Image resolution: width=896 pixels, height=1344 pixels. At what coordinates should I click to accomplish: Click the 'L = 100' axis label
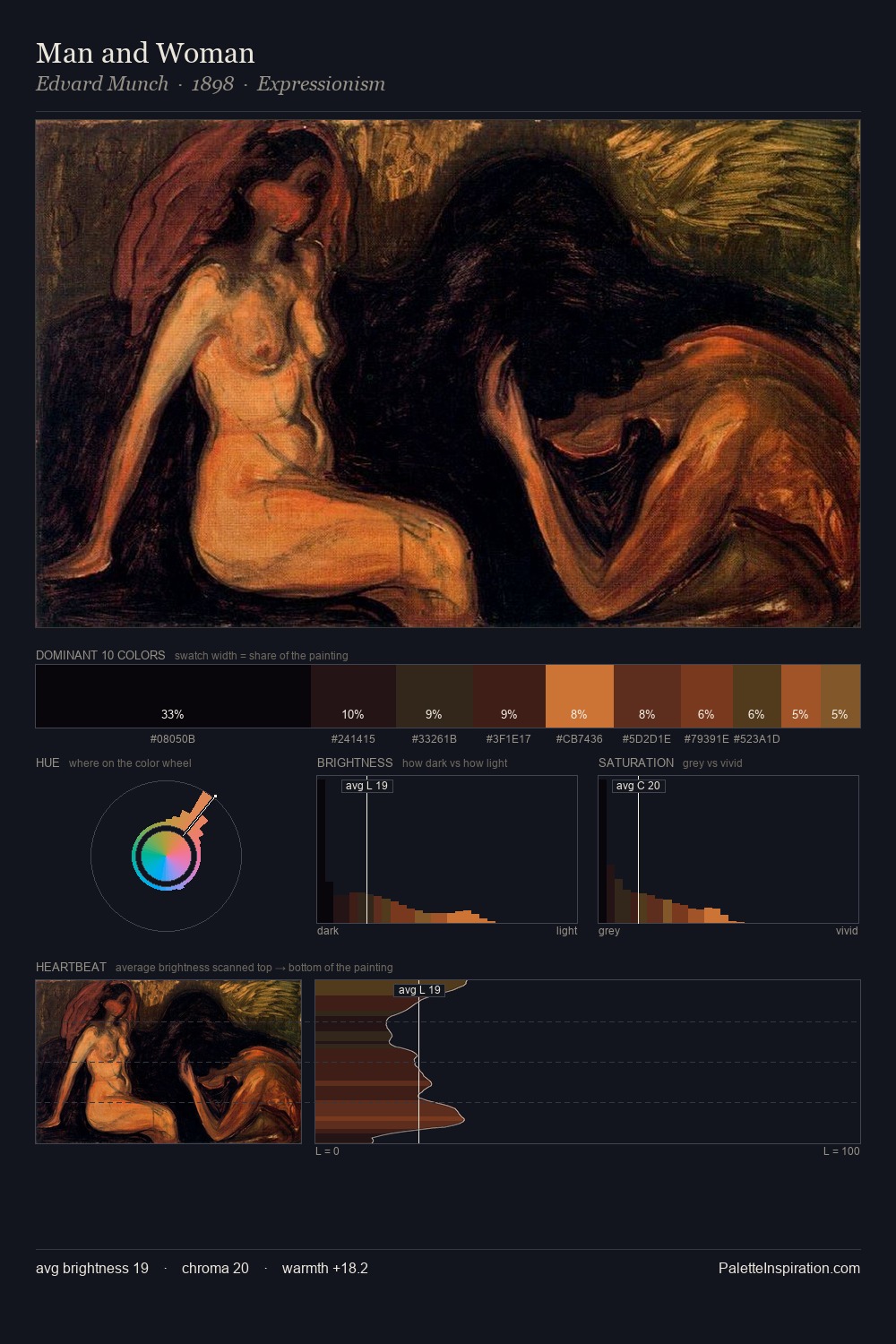click(x=841, y=1151)
